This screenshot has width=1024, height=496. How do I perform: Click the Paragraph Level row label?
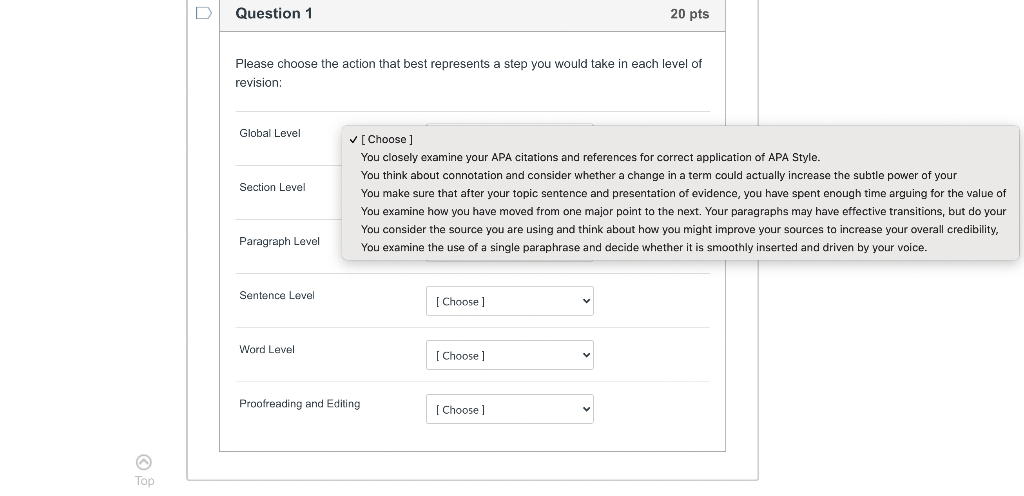pos(279,241)
